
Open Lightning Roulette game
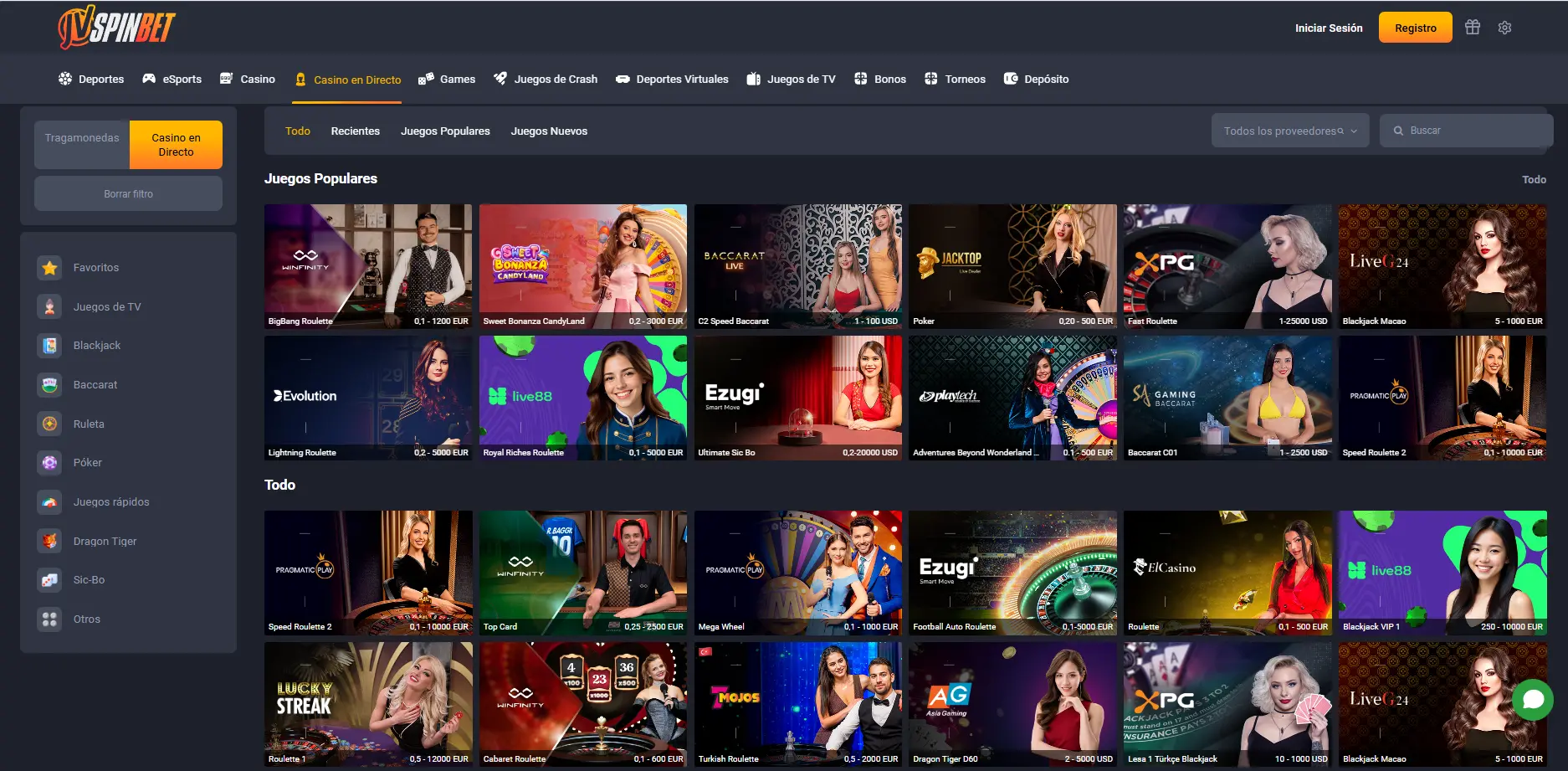368,398
